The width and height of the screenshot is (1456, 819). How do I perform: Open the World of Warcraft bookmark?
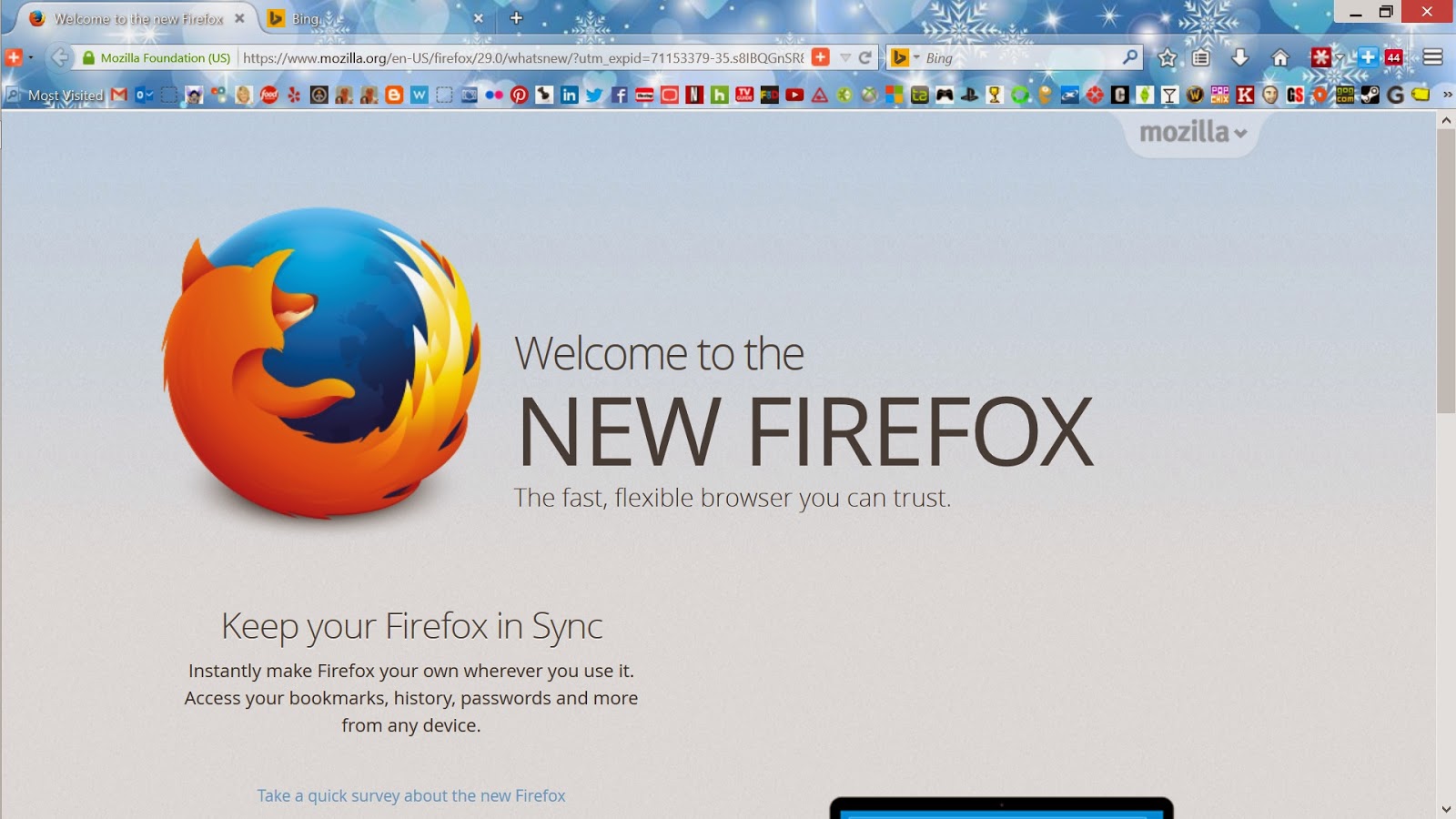[x=1195, y=95]
